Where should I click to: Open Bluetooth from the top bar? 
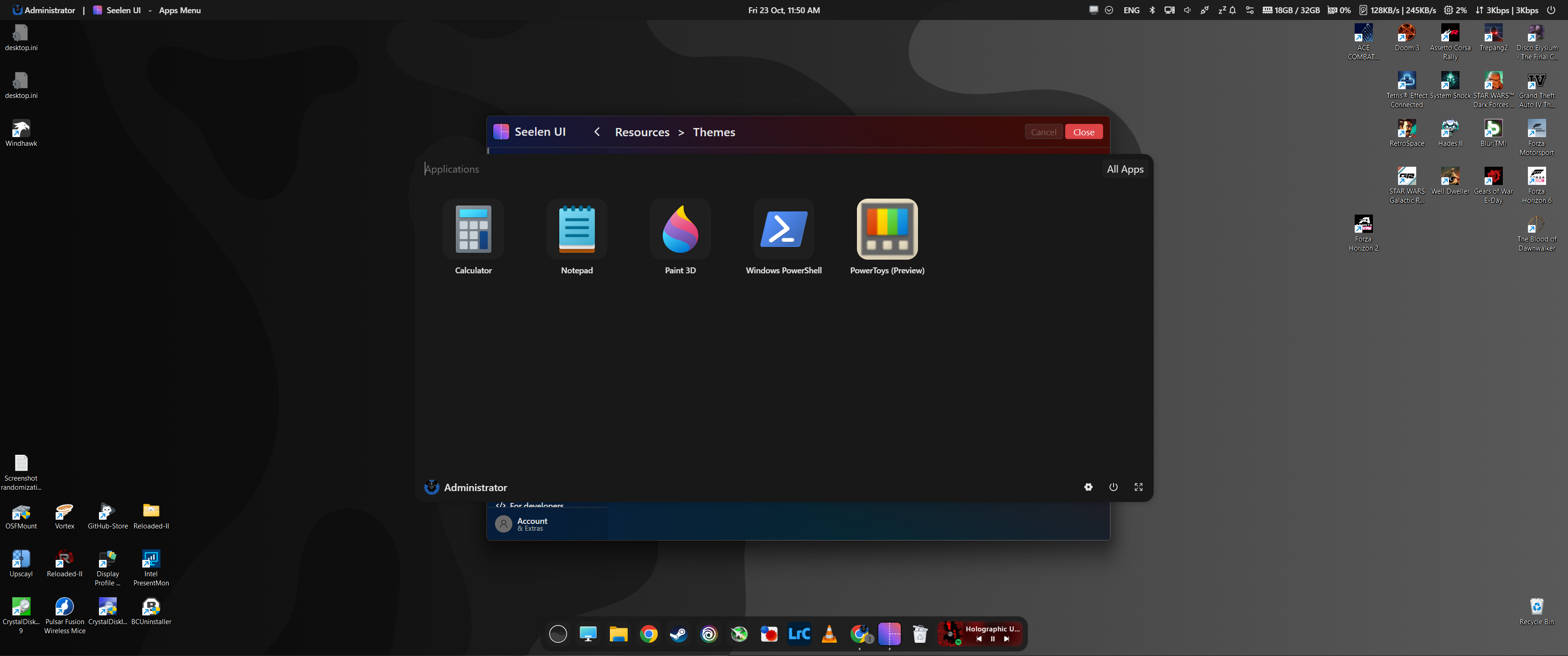[x=1152, y=10]
